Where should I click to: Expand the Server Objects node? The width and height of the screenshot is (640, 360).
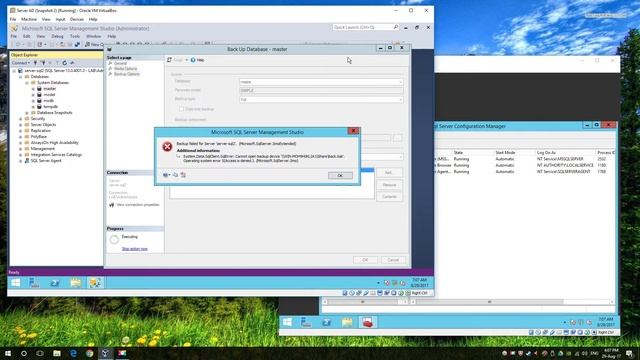(x=21, y=125)
